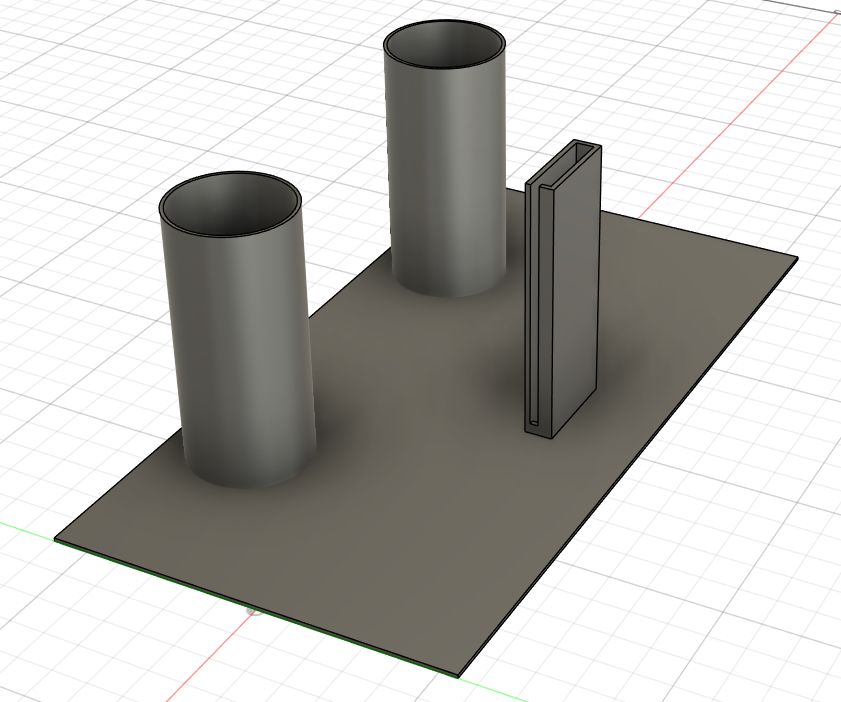
Task: Select the green axis line at far left
Action: [x=25, y=531]
